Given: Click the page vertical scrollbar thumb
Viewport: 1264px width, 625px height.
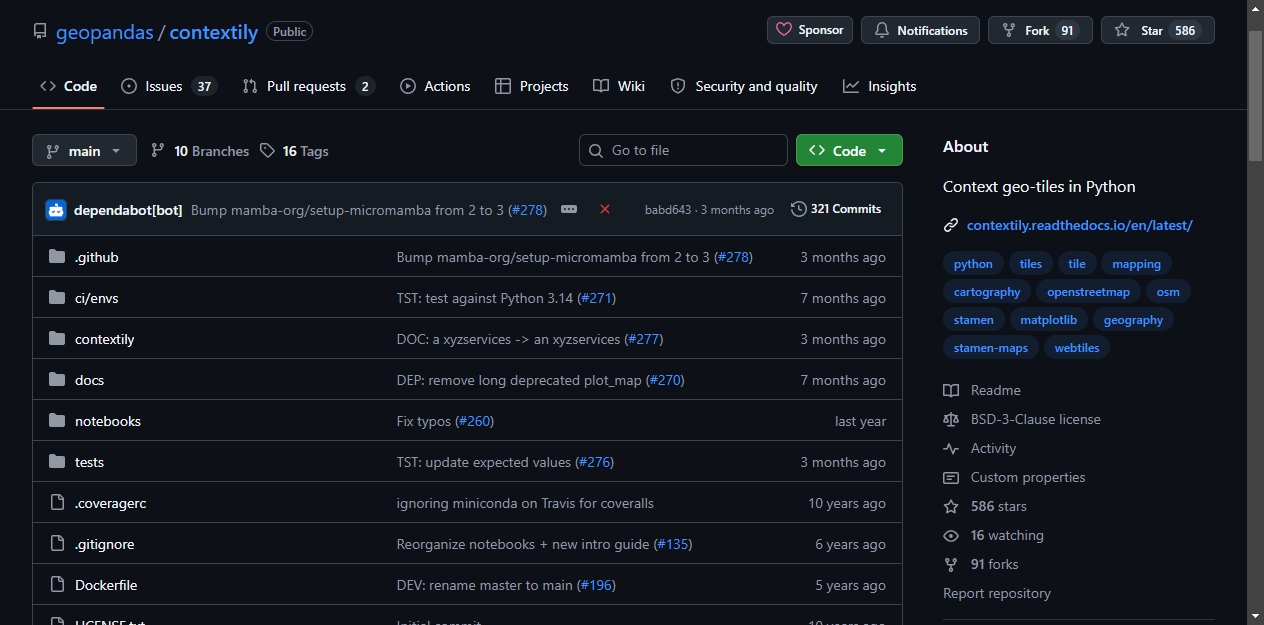Looking at the screenshot, I should point(1256,95).
